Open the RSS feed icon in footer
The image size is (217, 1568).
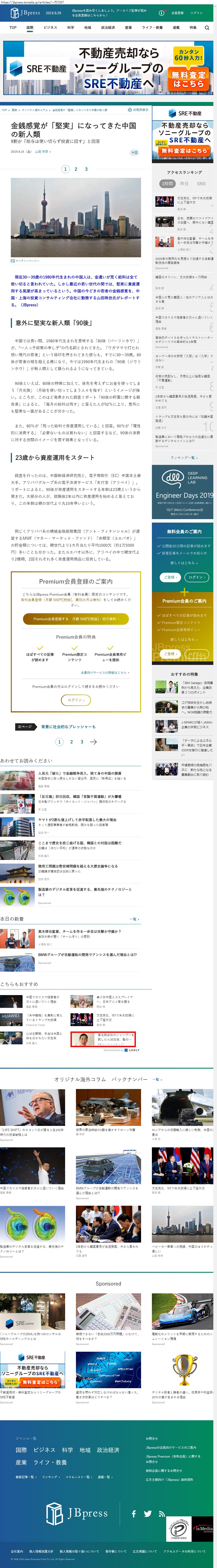161,1513
